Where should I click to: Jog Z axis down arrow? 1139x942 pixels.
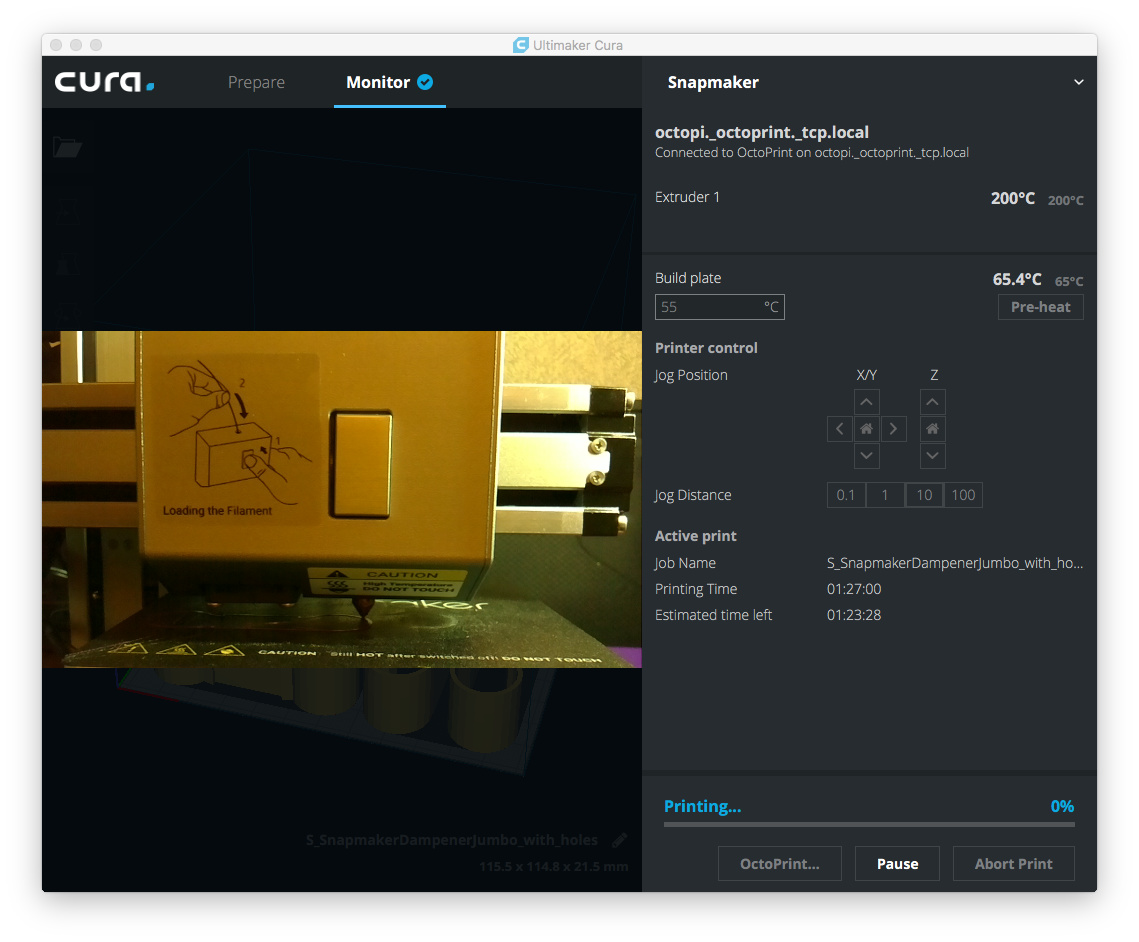pyautogui.click(x=933, y=455)
